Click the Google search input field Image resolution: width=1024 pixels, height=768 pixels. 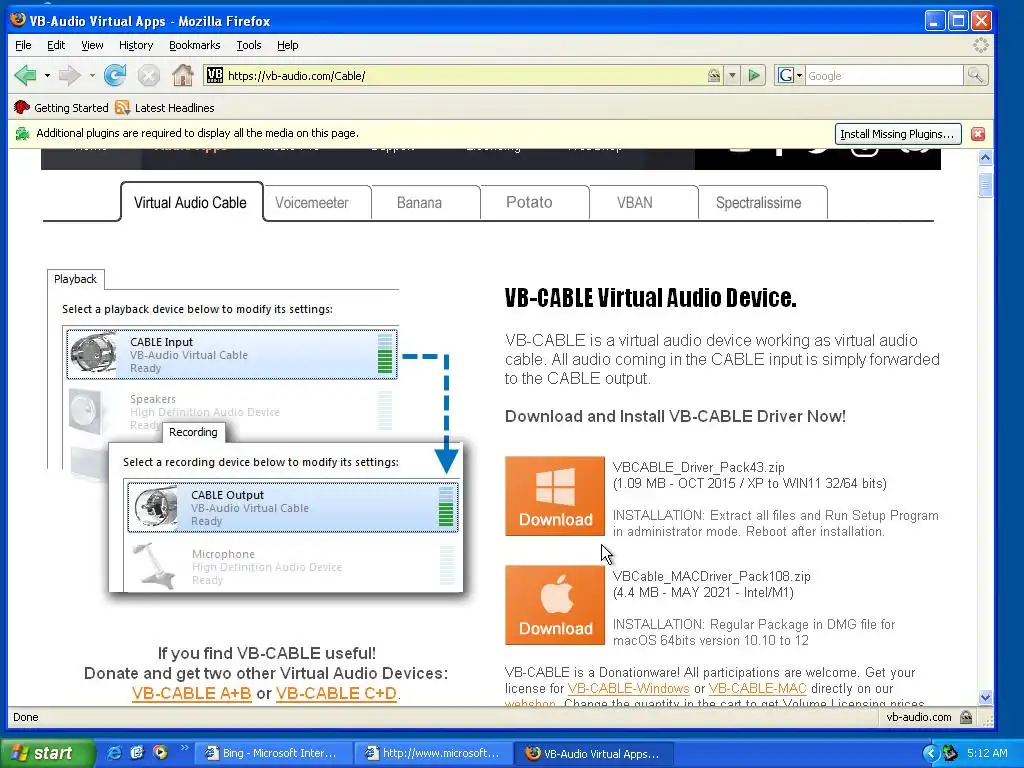884,76
